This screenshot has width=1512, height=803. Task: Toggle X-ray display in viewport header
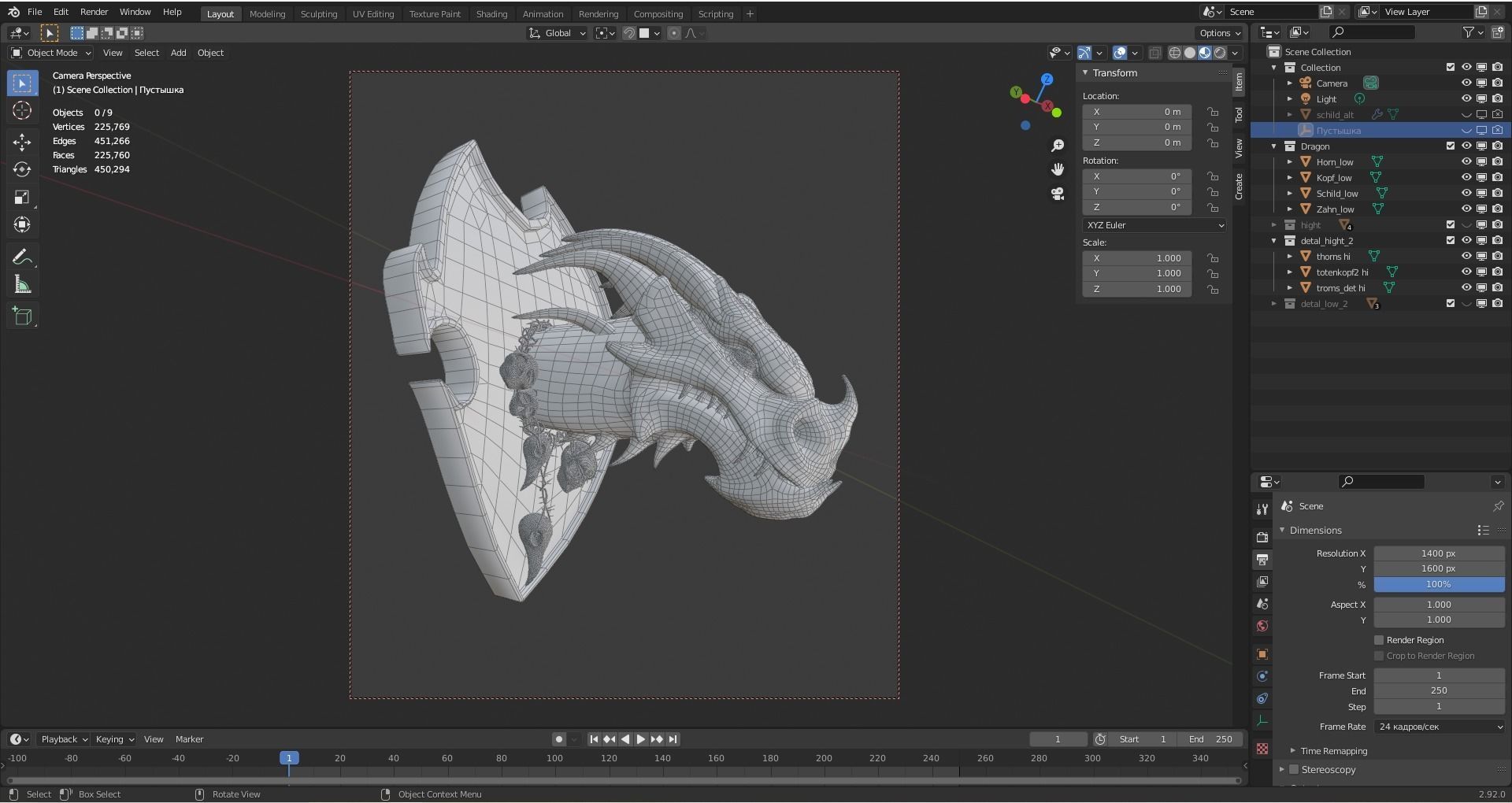(1154, 53)
